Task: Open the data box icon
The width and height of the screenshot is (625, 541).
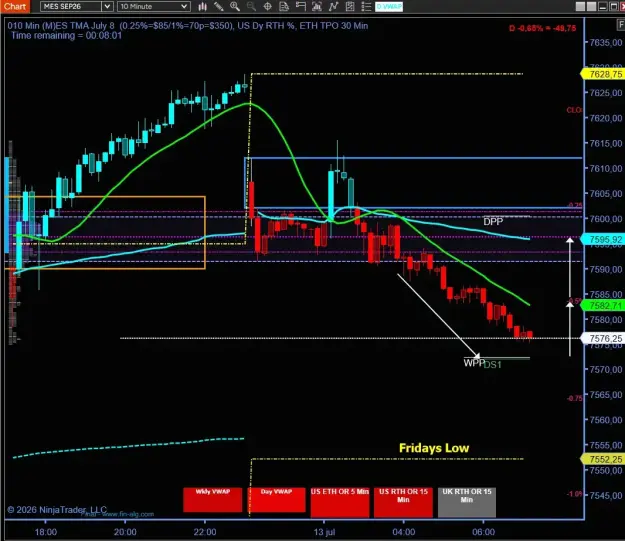Action: [284, 6]
